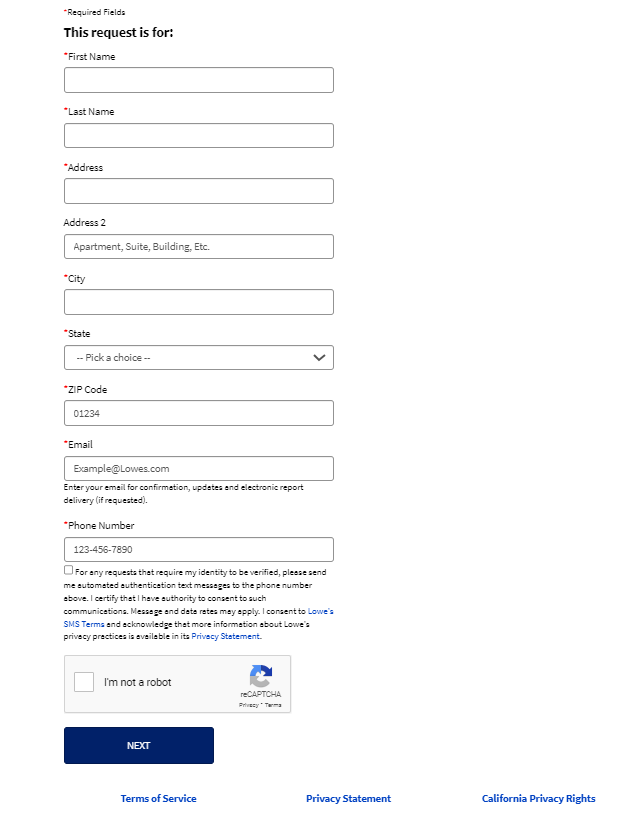
Task: Open the State "Pick a choice" dropdown
Action: pyautogui.click(x=199, y=358)
